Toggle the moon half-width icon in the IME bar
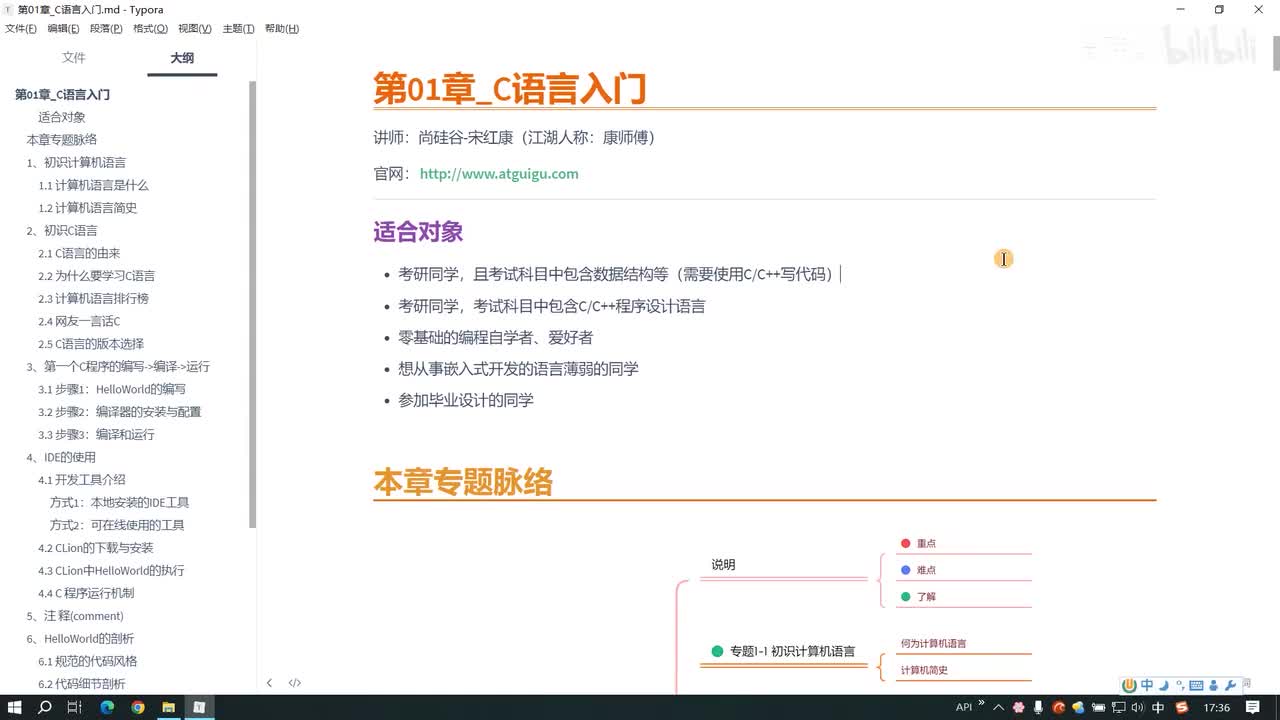Screen dimensions: 1280x720 [1163, 685]
